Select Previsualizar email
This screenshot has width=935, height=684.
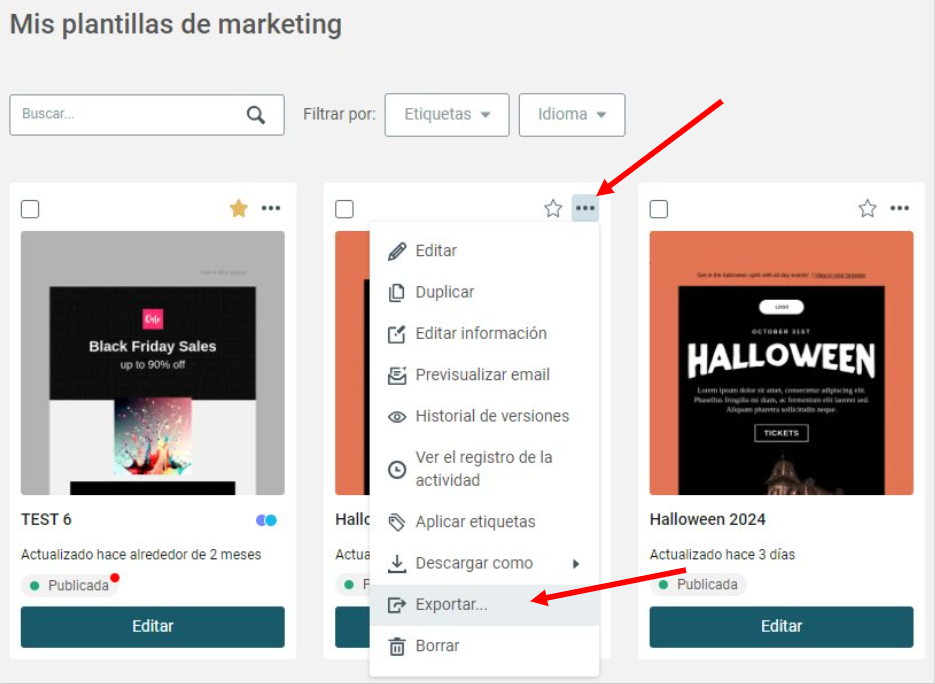484,375
